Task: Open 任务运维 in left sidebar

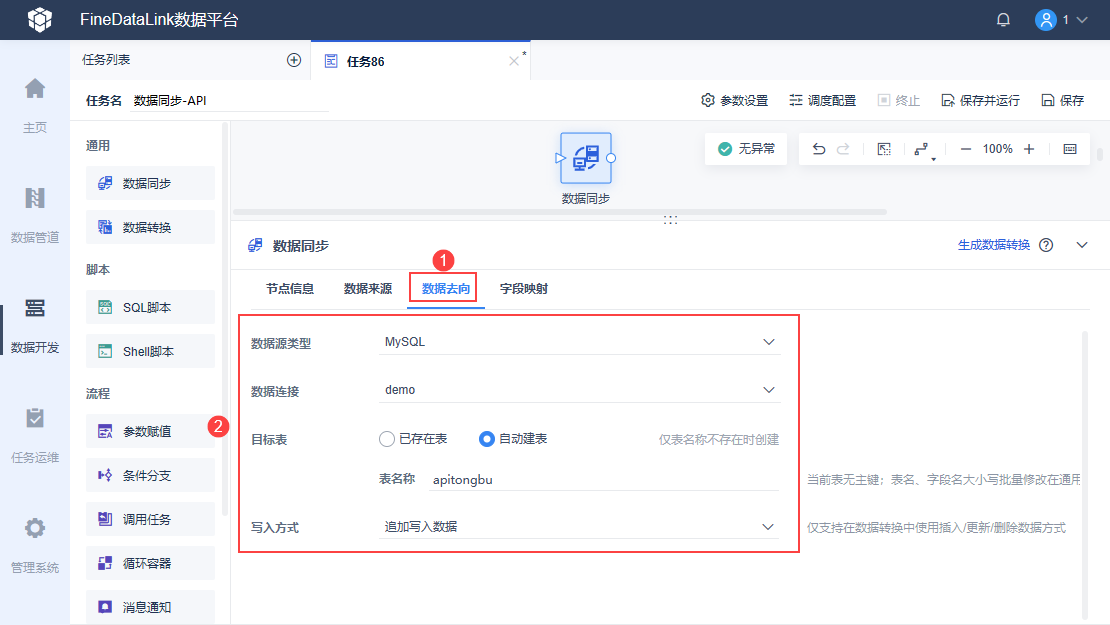Action: pyautogui.click(x=35, y=435)
